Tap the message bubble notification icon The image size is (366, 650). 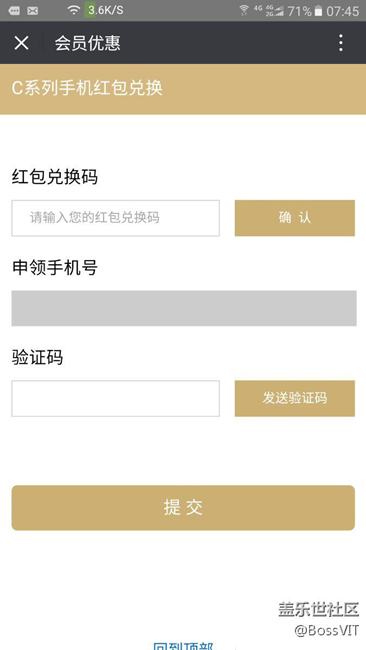tap(14, 11)
